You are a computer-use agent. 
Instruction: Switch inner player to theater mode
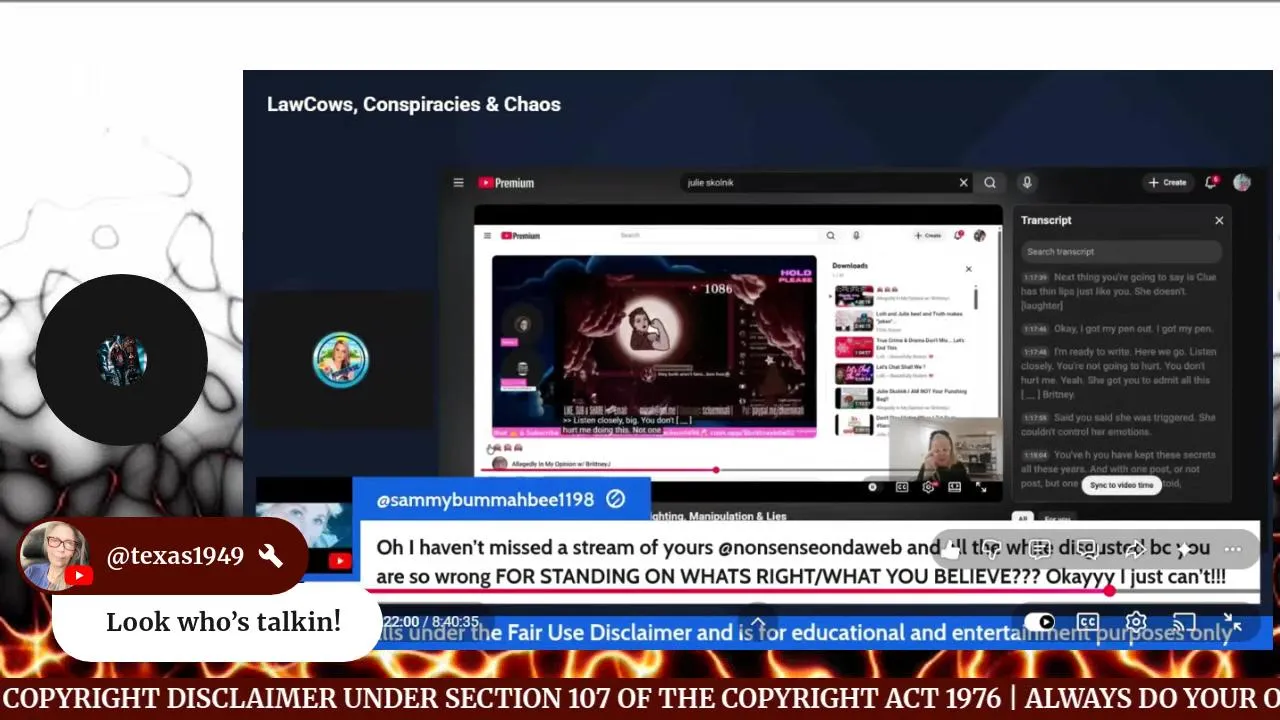pyautogui.click(x=954, y=487)
